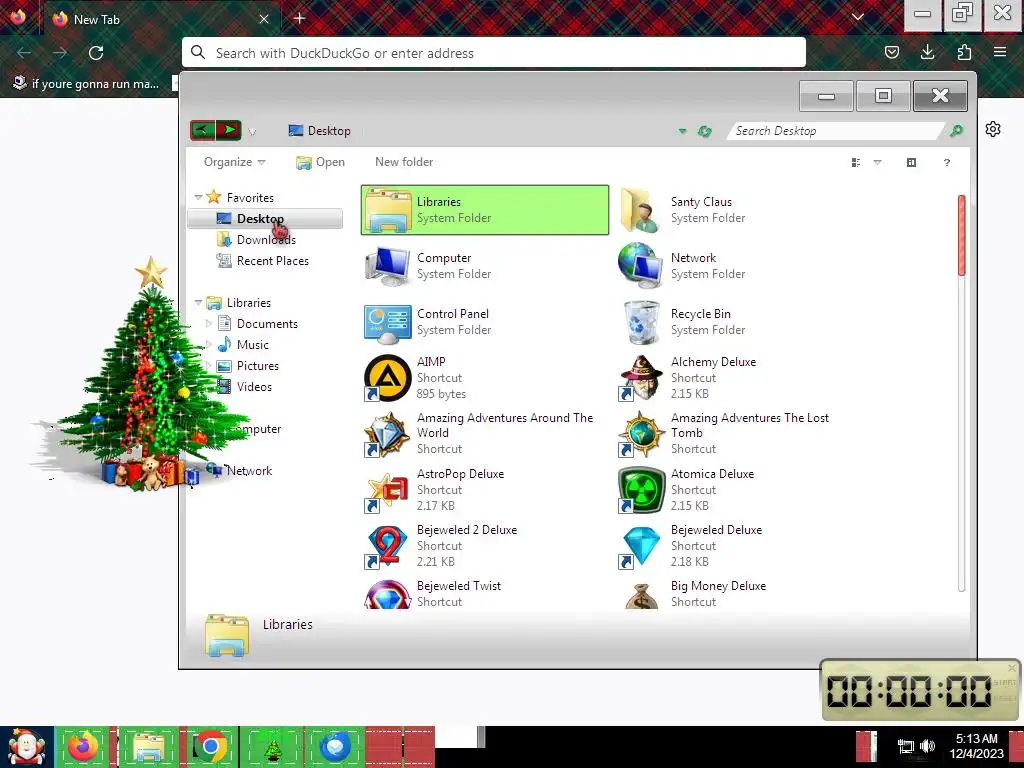The width and height of the screenshot is (1024, 768).
Task: Open the views options dropdown arrow
Action: point(878,163)
